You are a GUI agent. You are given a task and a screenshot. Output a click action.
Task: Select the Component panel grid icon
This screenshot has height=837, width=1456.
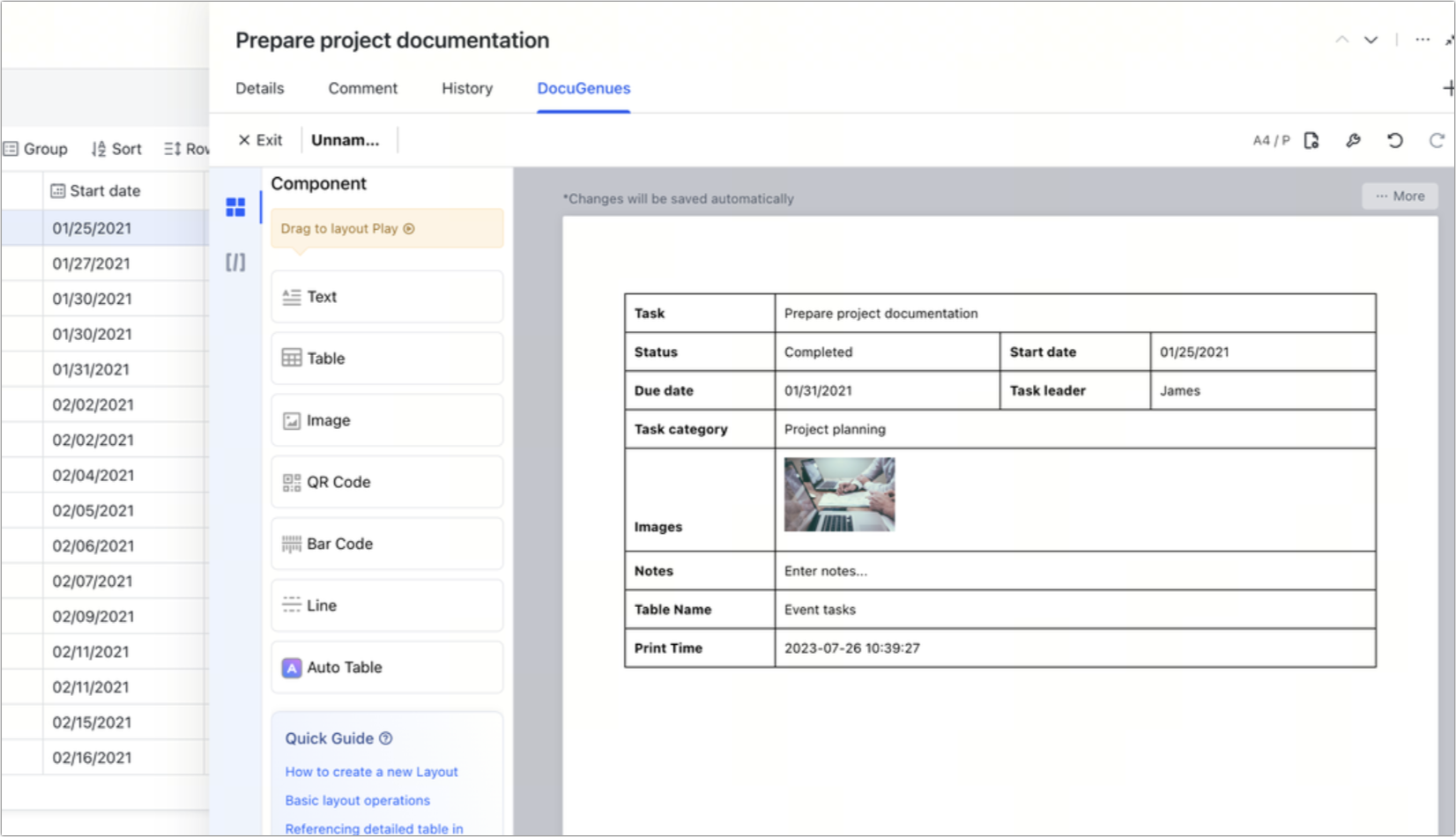(x=235, y=208)
